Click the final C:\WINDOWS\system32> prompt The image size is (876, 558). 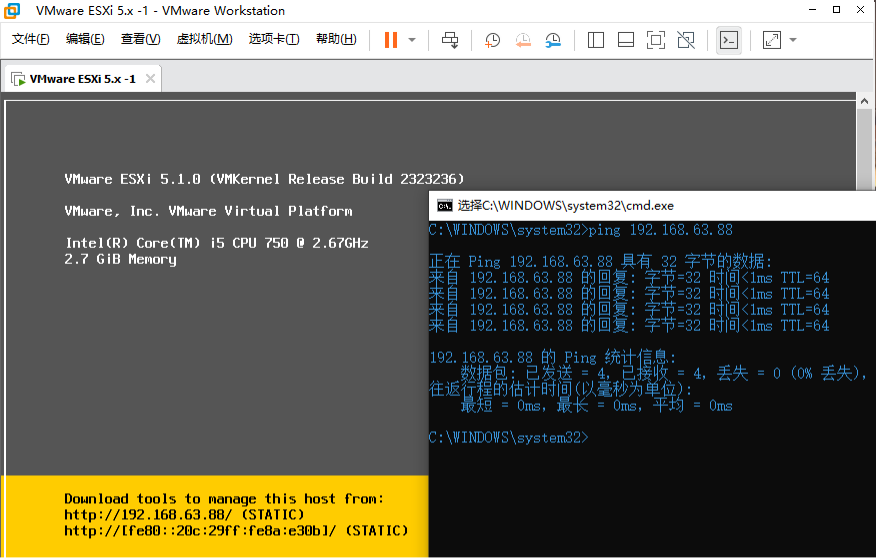(509, 437)
